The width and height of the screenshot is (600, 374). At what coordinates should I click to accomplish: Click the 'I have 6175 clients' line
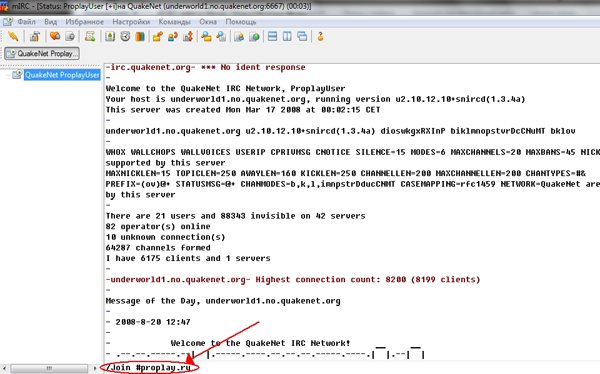pos(188,258)
